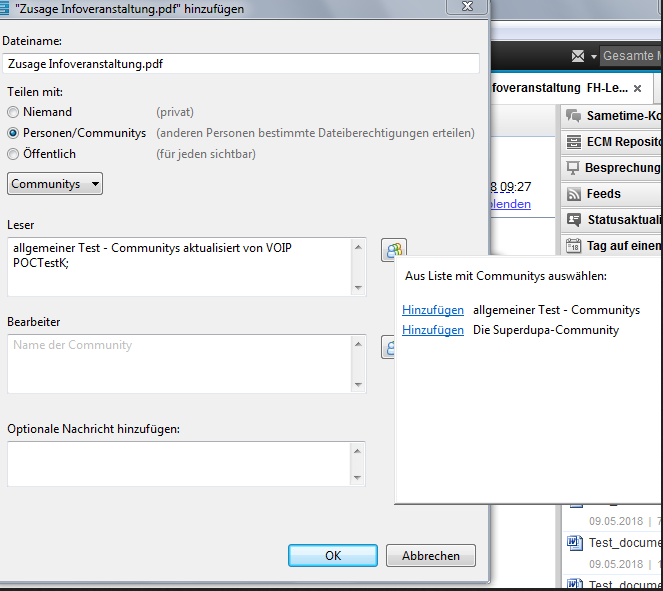Click community picker icon beside Bearbeiter field
The width and height of the screenshot is (663, 591).
click(388, 348)
